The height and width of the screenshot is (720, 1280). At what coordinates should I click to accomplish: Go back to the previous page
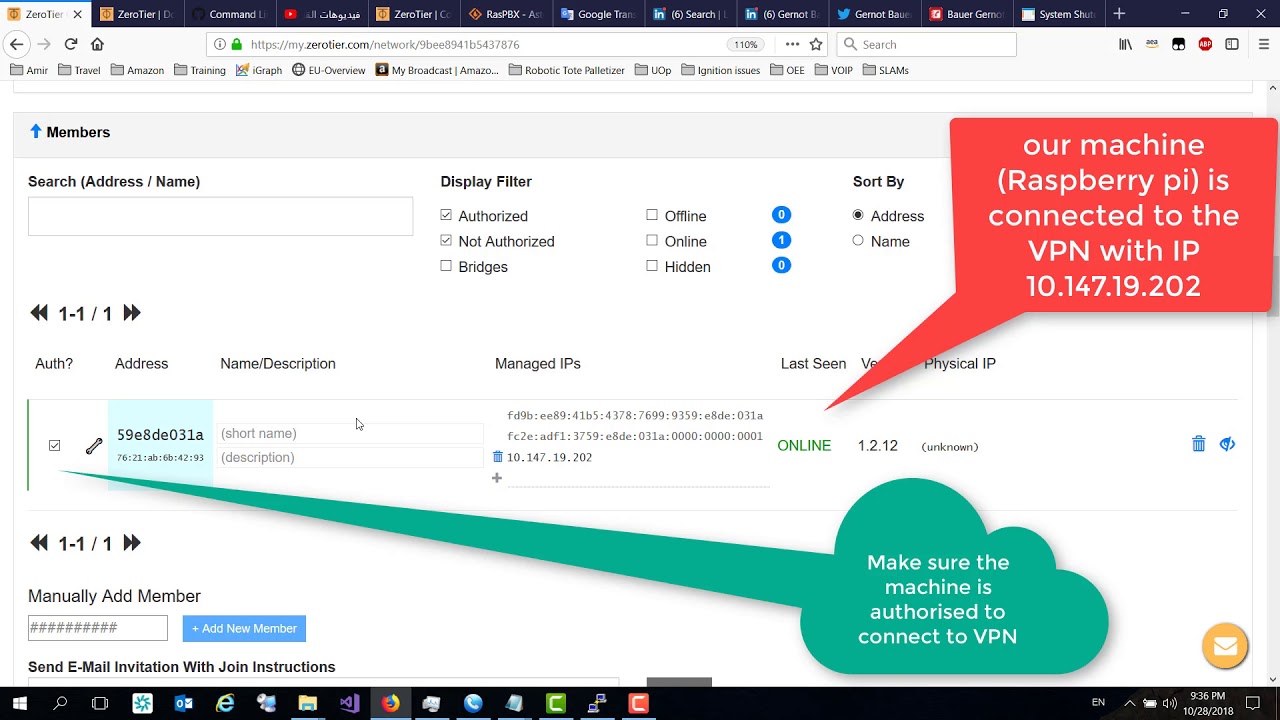tap(16, 44)
